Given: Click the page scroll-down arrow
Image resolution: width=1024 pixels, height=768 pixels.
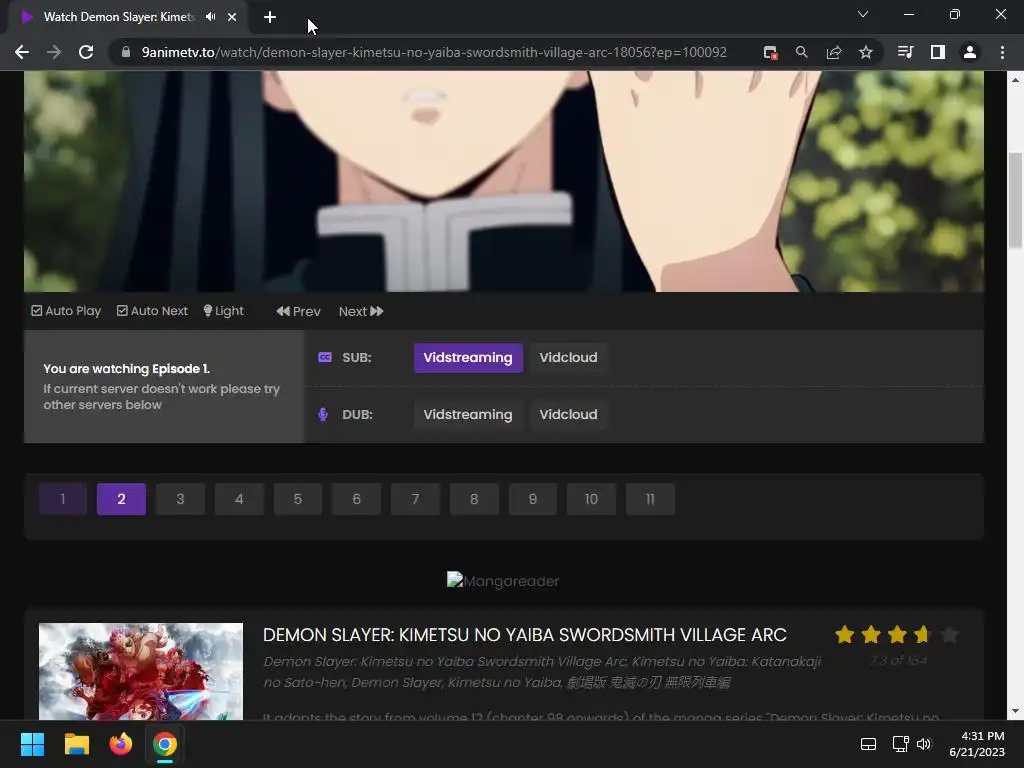Looking at the screenshot, I should (x=1015, y=711).
